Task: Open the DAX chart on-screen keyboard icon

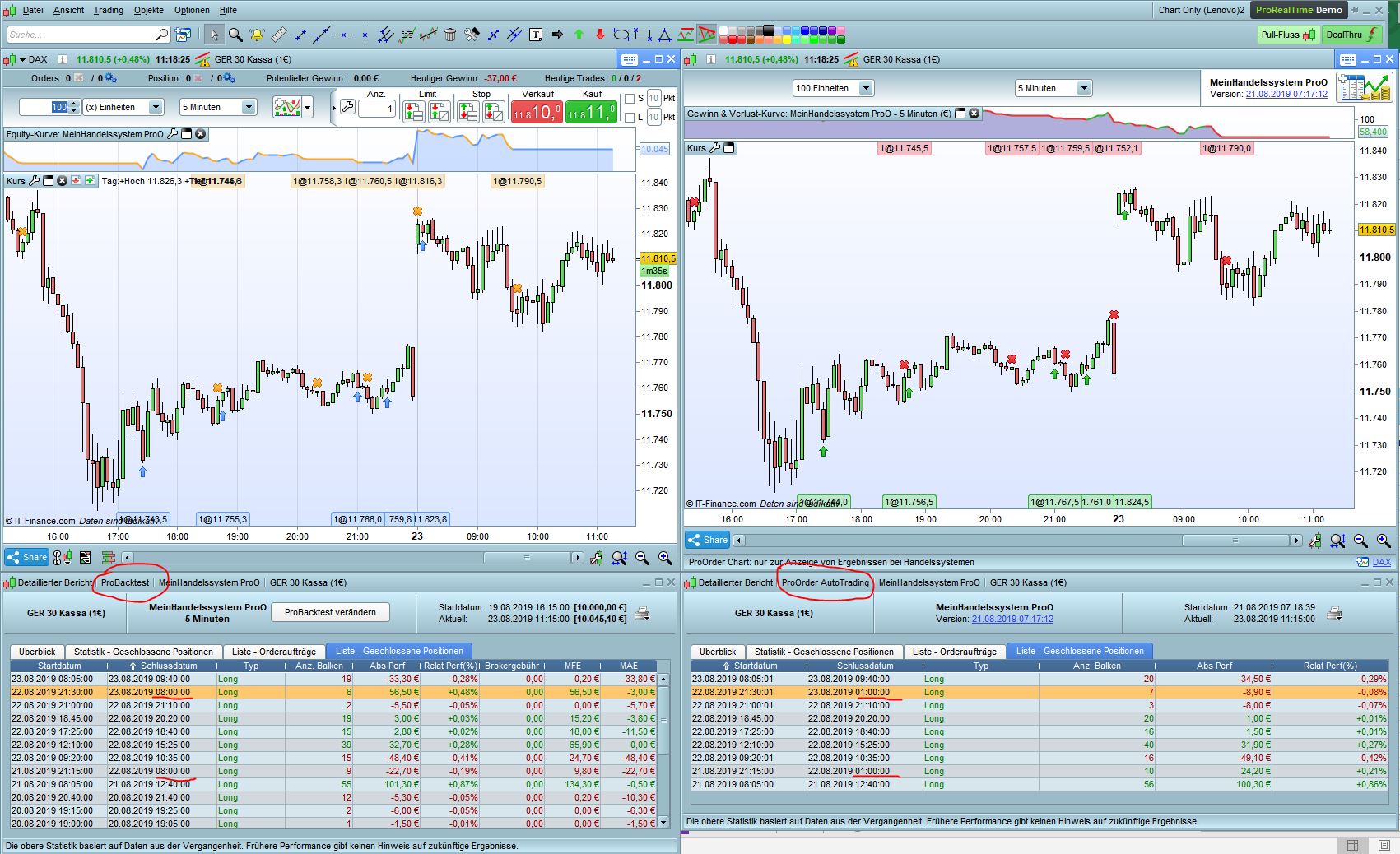Action: click(x=630, y=59)
